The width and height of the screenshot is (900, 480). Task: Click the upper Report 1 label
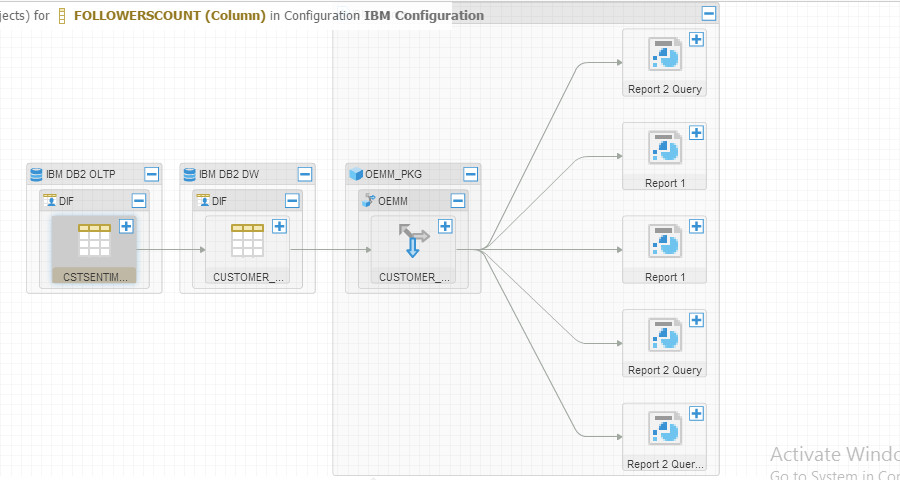[665, 183]
